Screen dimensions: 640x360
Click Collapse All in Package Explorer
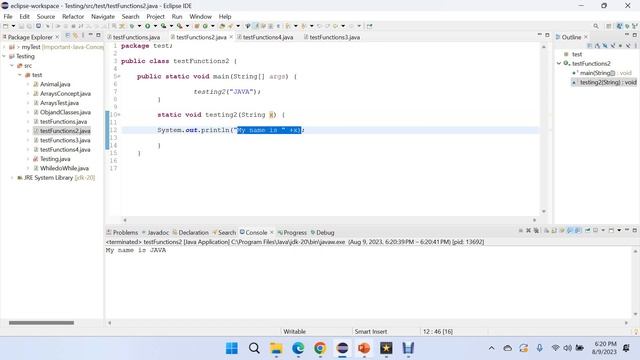click(x=67, y=36)
